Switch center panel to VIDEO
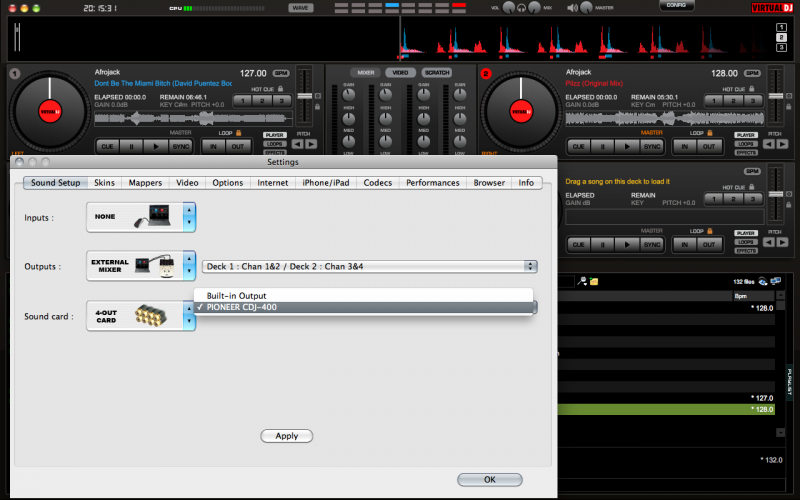Screen dimensions: 800x500 tap(401, 72)
